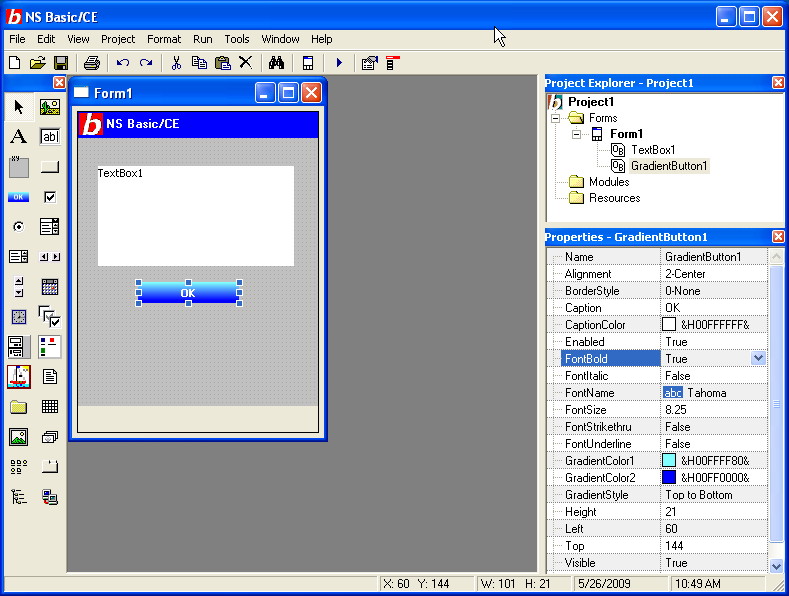
Task: Open the File menu
Action: click(x=17, y=39)
